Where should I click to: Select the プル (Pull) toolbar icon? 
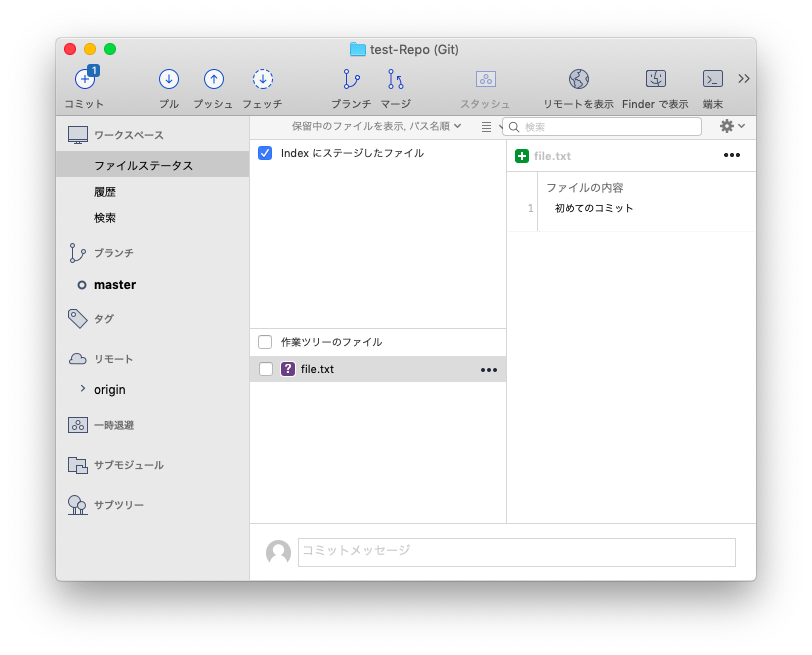click(168, 80)
